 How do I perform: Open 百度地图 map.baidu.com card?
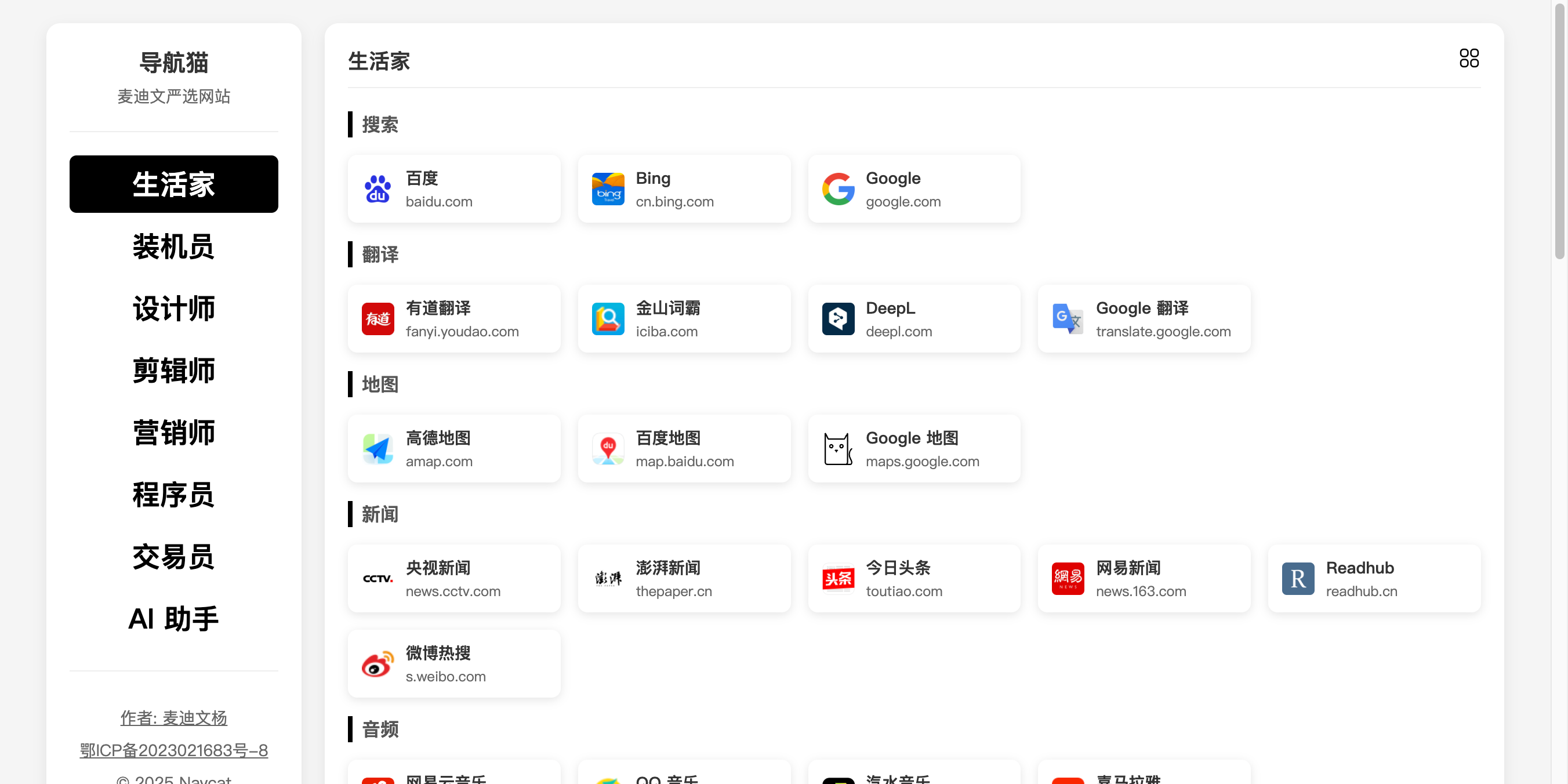click(684, 449)
